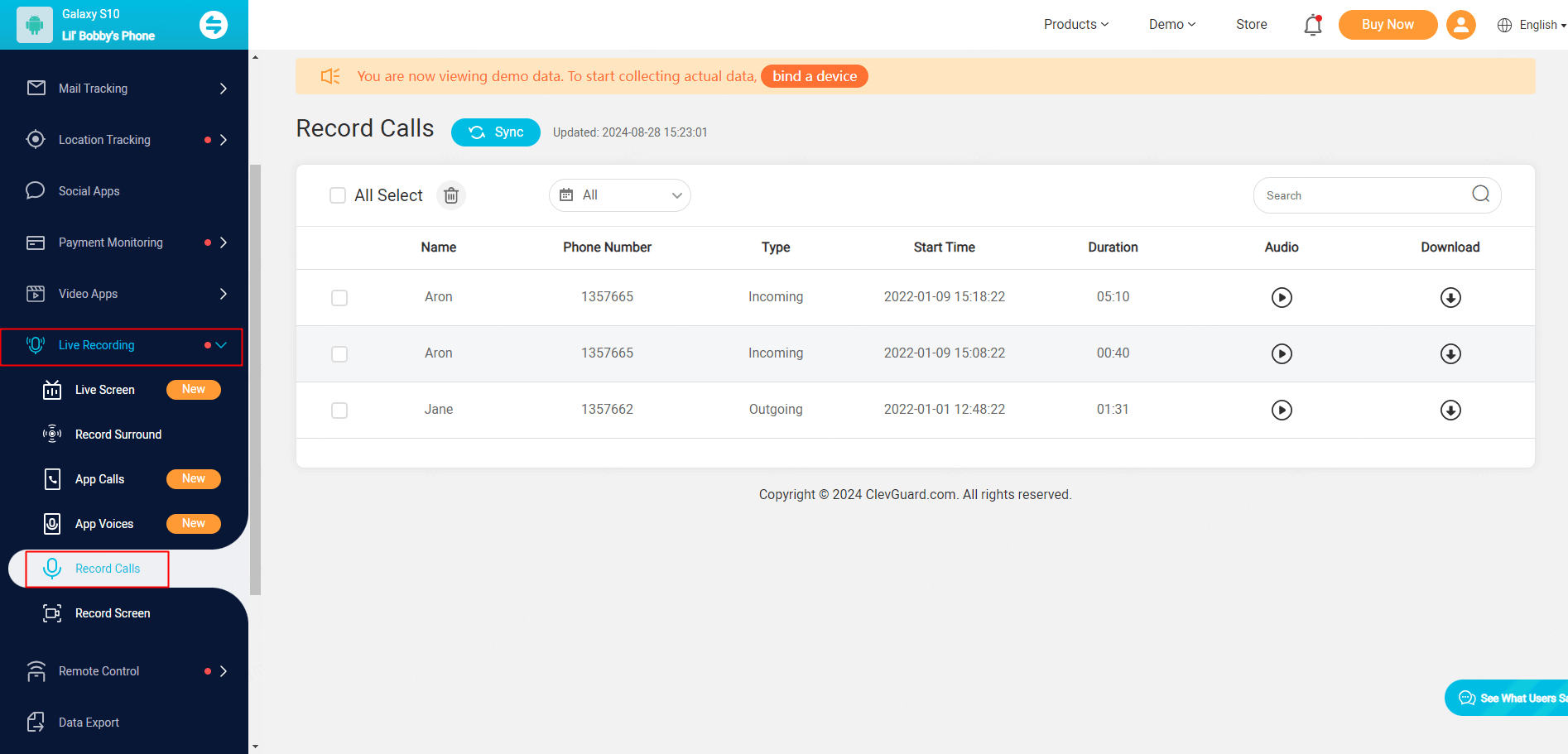Click the speaker announcement icon in banner
The width and height of the screenshot is (1568, 754).
330,76
